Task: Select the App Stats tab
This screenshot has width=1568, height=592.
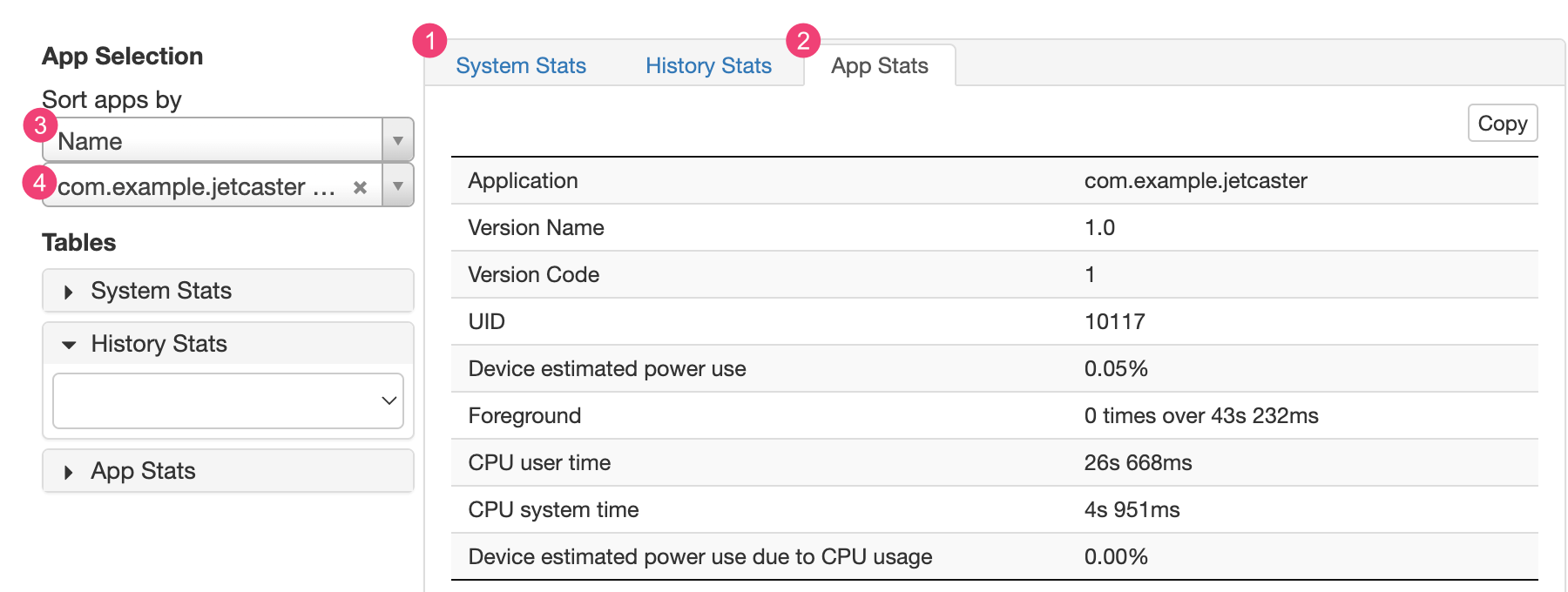Action: pos(879,66)
